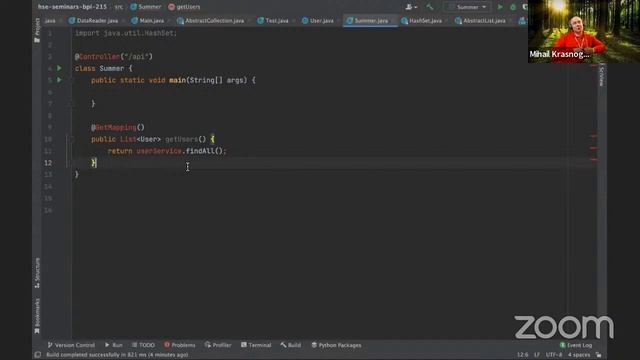Click the build completed status message
The width and height of the screenshot is (640, 360).
pyautogui.click(x=117, y=355)
